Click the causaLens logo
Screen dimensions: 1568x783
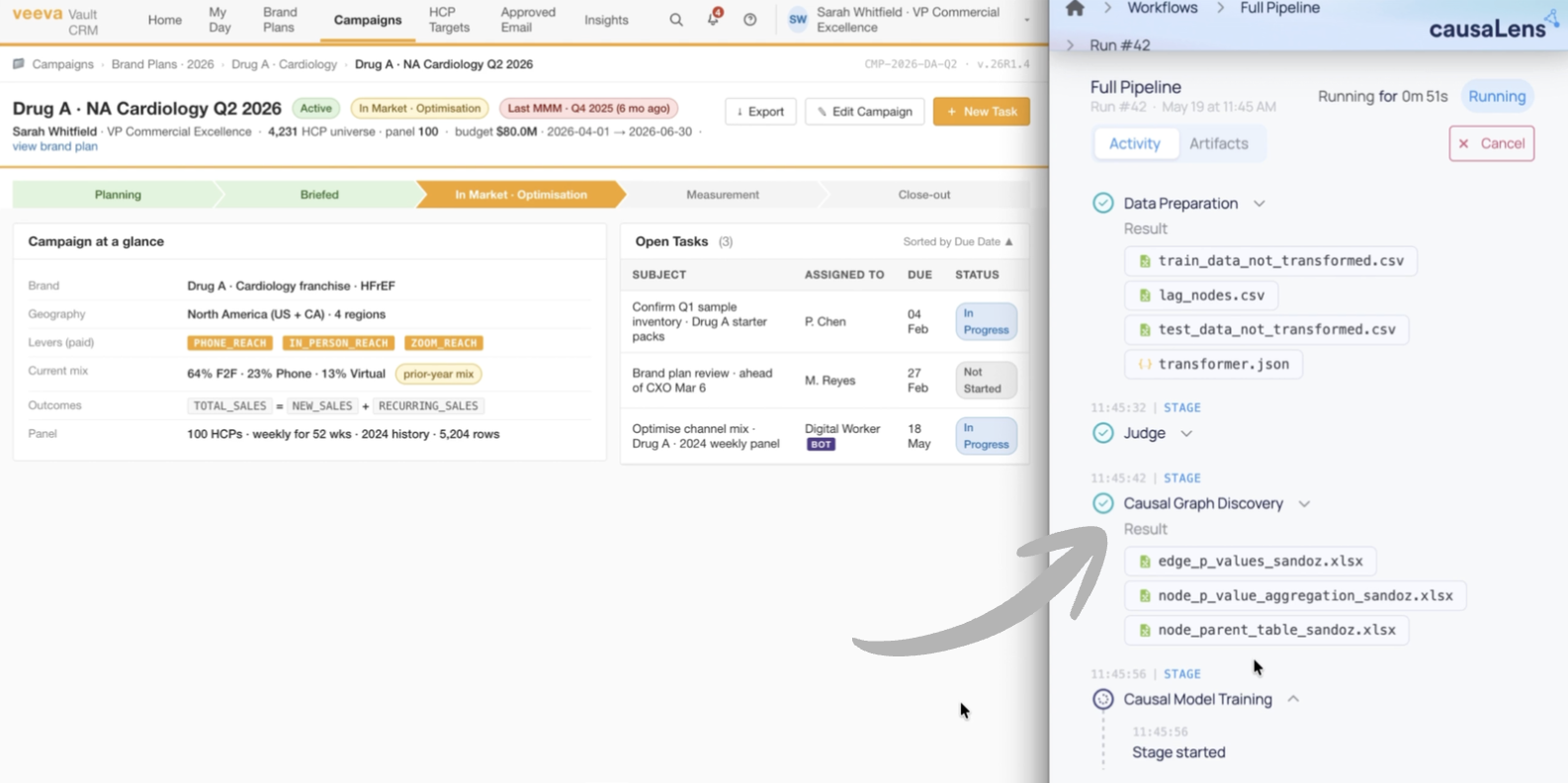pyautogui.click(x=1494, y=25)
